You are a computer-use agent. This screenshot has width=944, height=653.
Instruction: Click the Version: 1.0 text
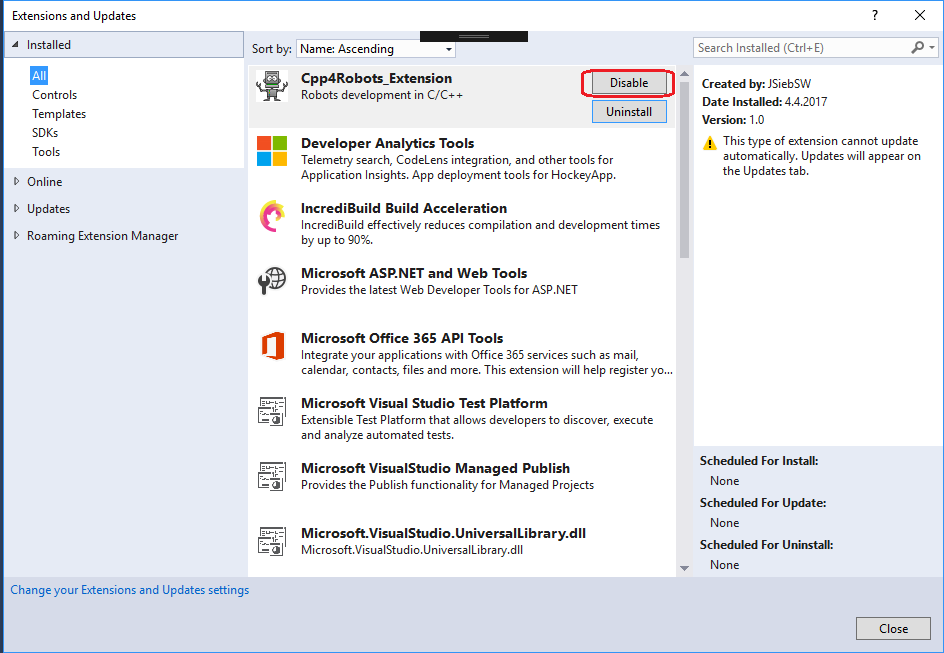coord(733,120)
